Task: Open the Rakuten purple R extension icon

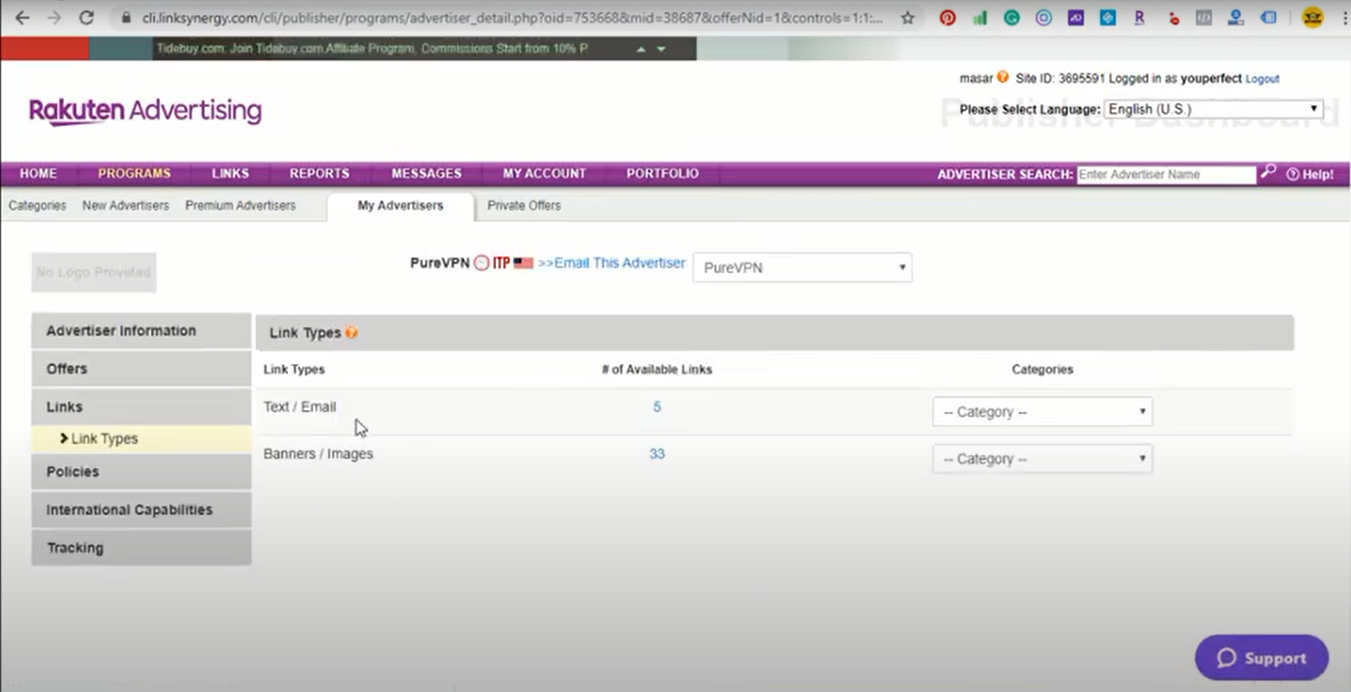Action: point(1140,18)
